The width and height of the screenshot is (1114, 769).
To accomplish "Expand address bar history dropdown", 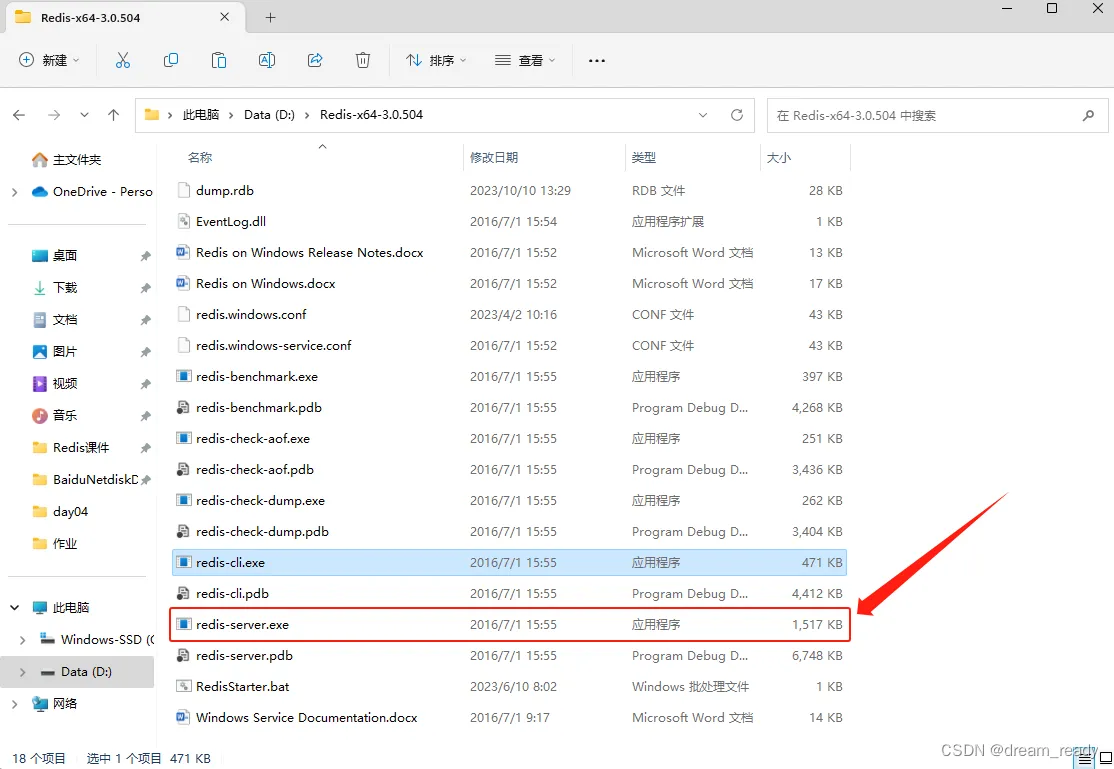I will click(703, 115).
